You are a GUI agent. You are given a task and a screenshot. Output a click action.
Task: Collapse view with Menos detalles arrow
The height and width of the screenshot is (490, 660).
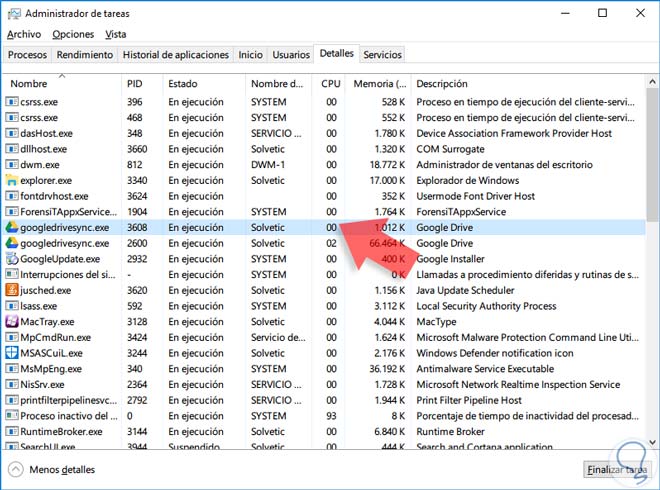pos(15,469)
